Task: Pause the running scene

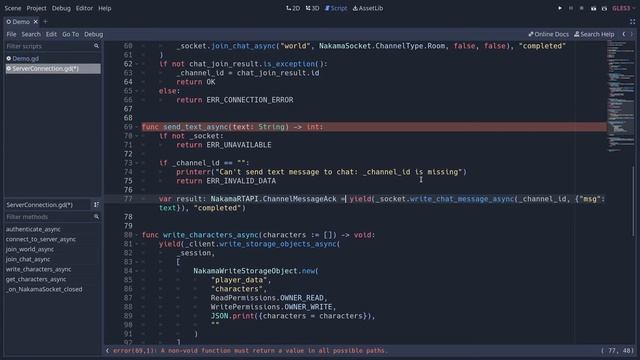Action: 571,8
